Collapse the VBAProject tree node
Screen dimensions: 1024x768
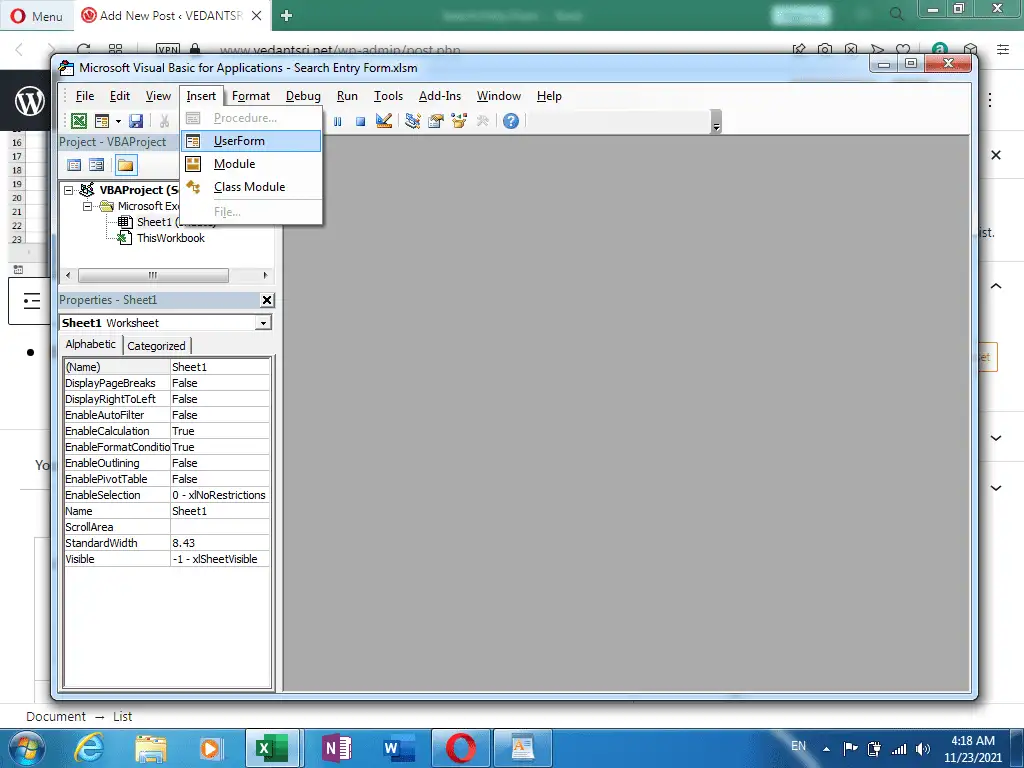(69, 190)
